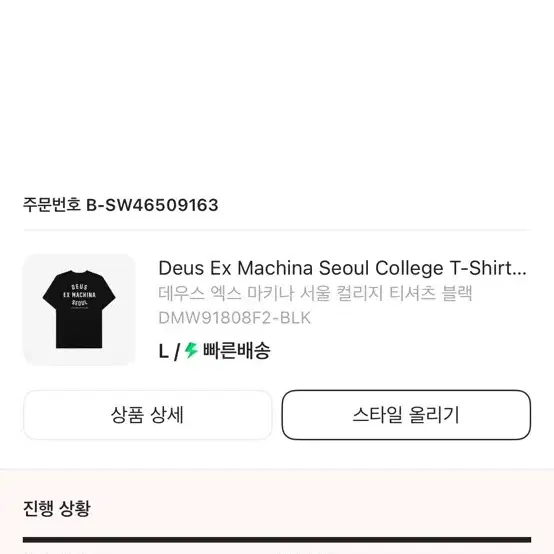Select the Deus Ex Machina Seoul College title

[342, 268]
